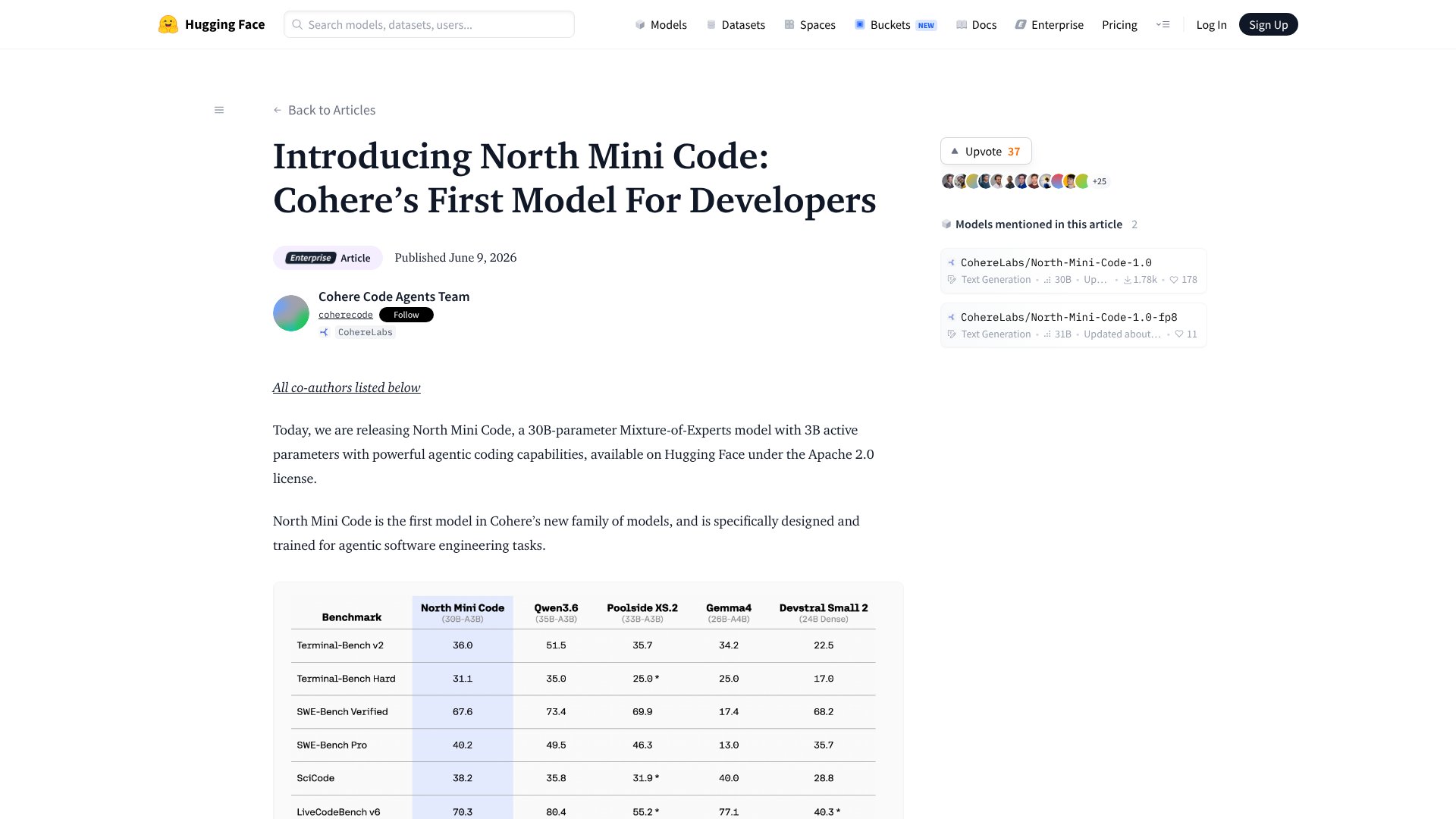Image resolution: width=1456 pixels, height=819 pixels.
Task: Open the Buckets menu item
Action: [x=896, y=24]
